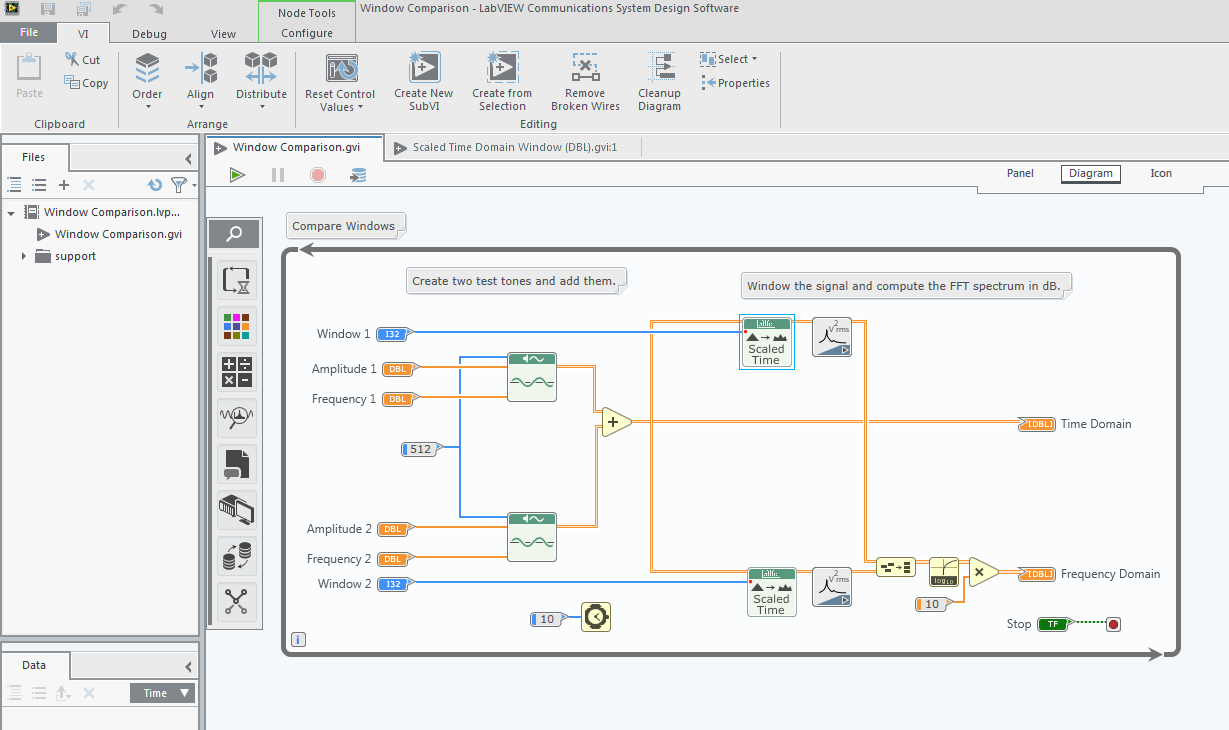
Task: Select the lower Scaled Time window node
Action: [771, 592]
